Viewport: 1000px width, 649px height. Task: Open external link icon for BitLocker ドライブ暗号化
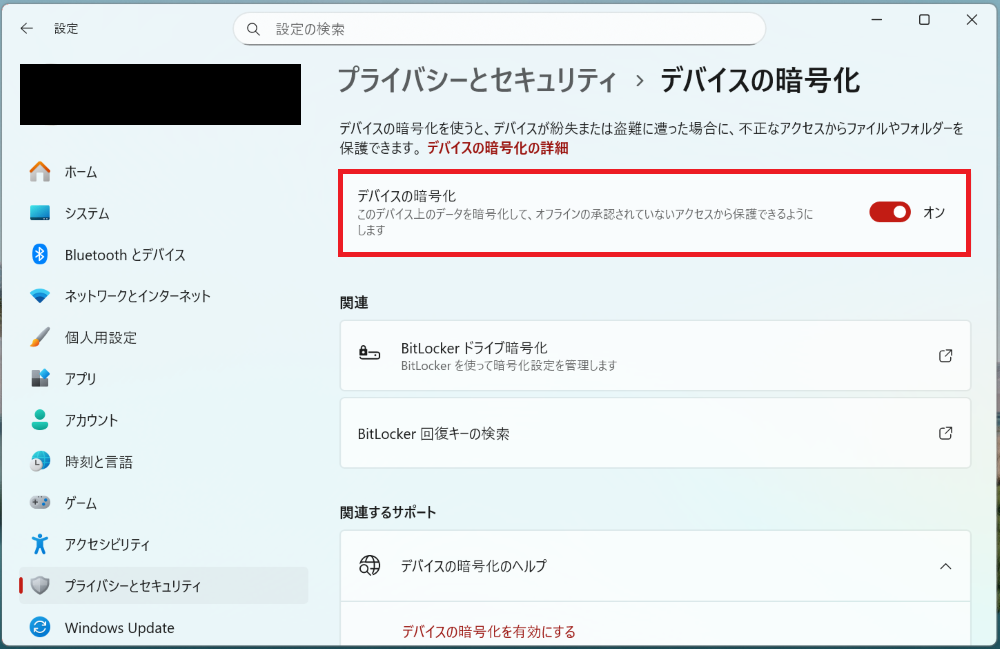945,356
